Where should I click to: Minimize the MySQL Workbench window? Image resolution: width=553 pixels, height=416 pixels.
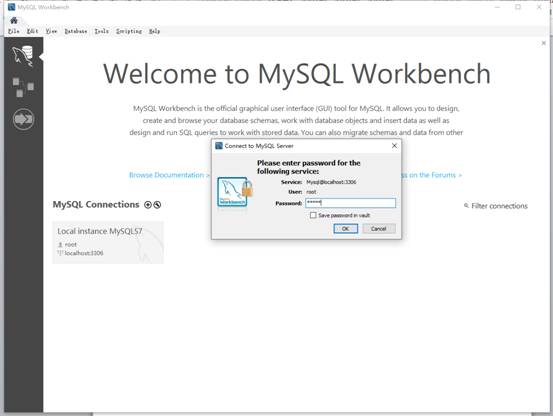(497, 7)
